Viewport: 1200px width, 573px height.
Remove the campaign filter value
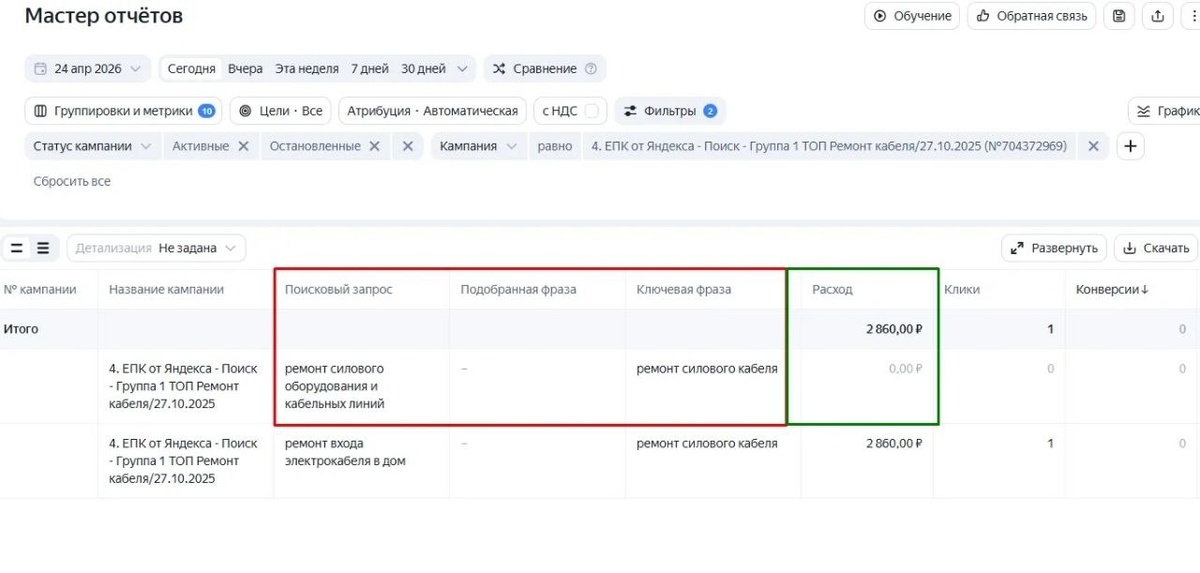click(x=1093, y=146)
